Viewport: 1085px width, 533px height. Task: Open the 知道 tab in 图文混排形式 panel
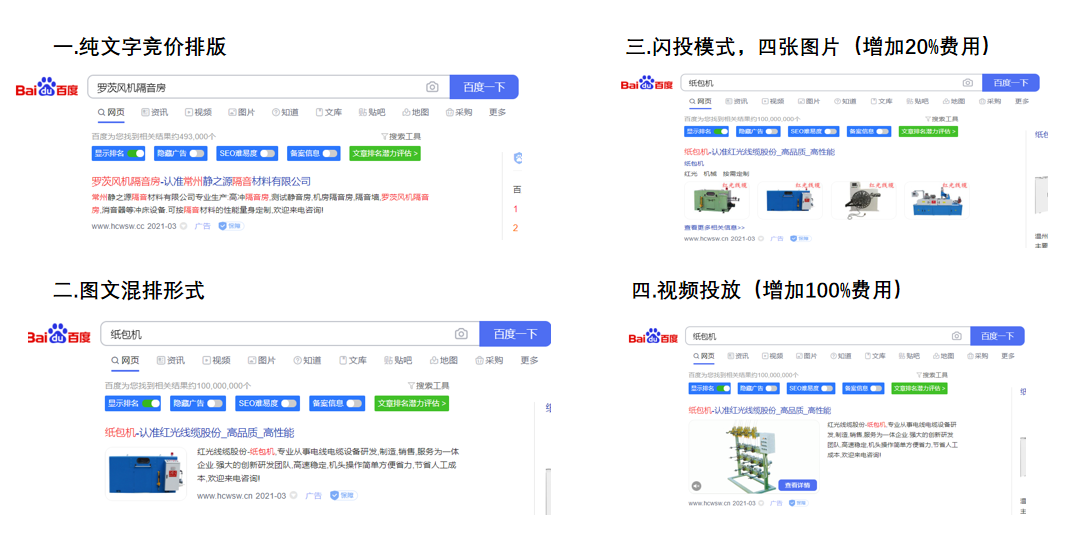(x=306, y=361)
